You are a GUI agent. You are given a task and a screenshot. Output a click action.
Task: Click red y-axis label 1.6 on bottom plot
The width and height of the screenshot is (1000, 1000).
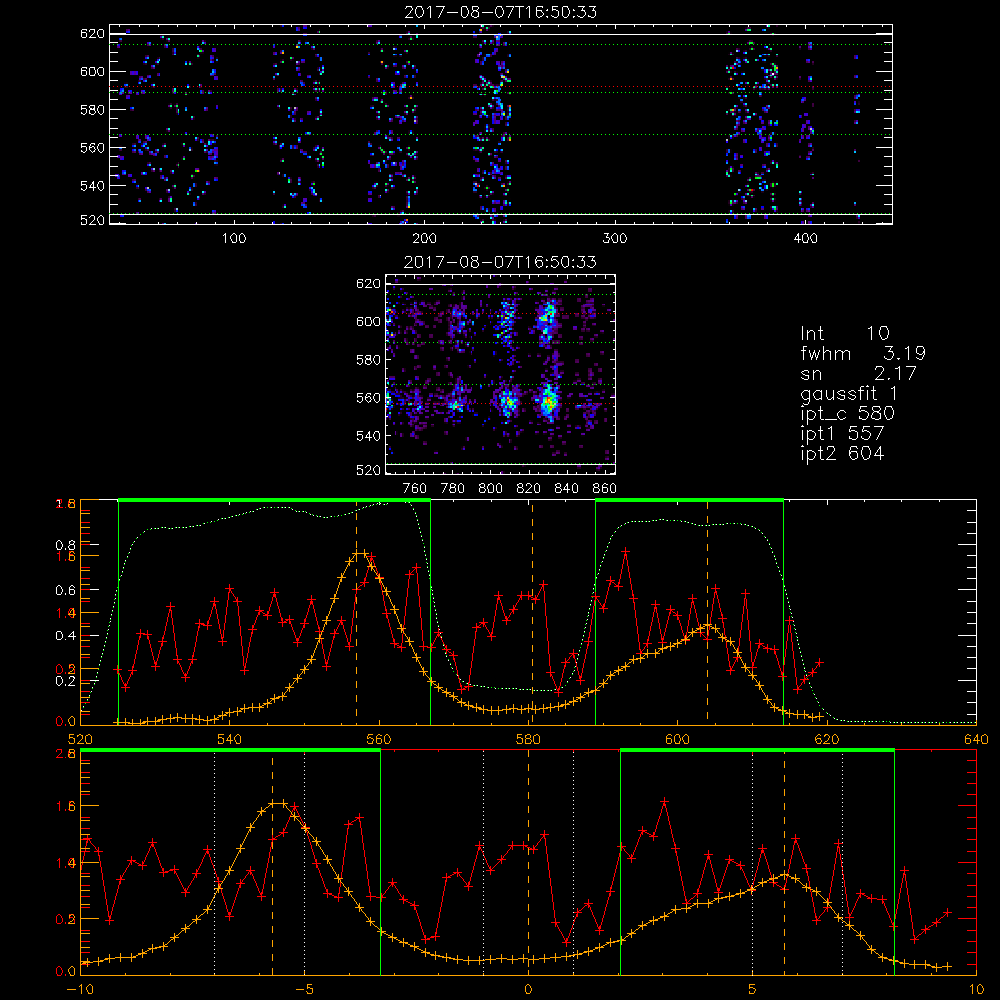(65, 807)
